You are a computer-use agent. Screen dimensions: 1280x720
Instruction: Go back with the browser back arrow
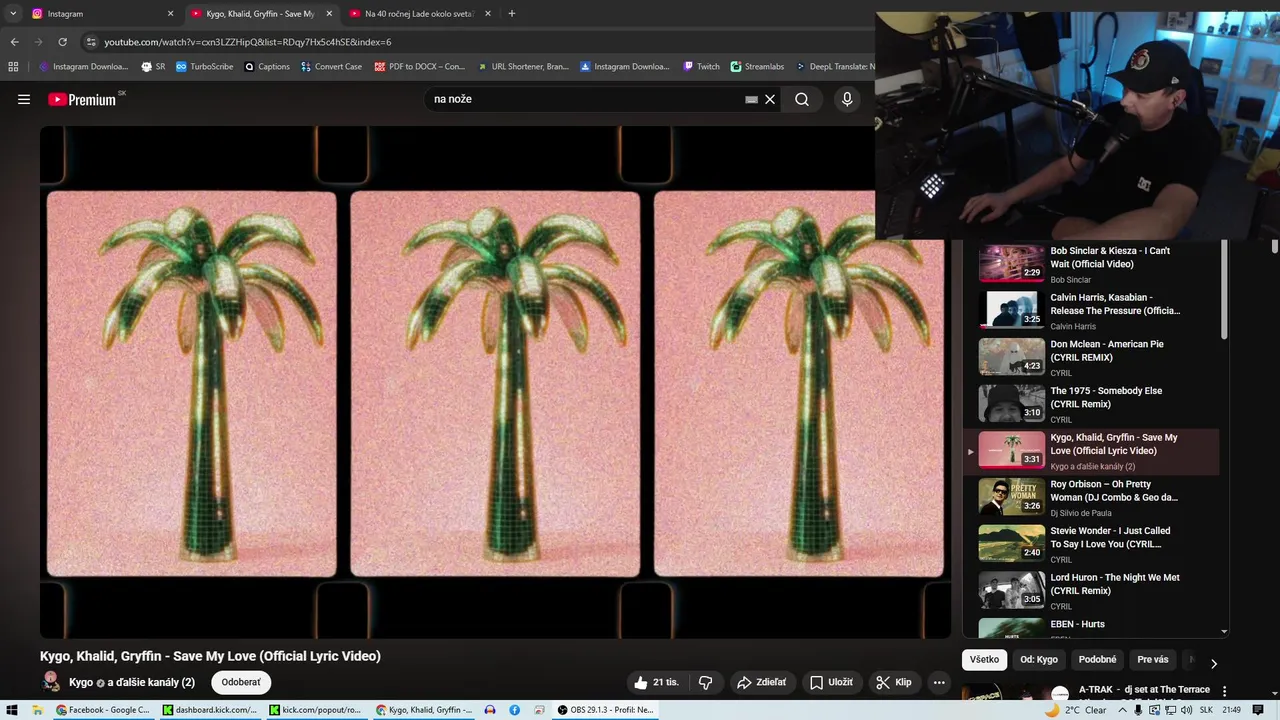coord(14,42)
